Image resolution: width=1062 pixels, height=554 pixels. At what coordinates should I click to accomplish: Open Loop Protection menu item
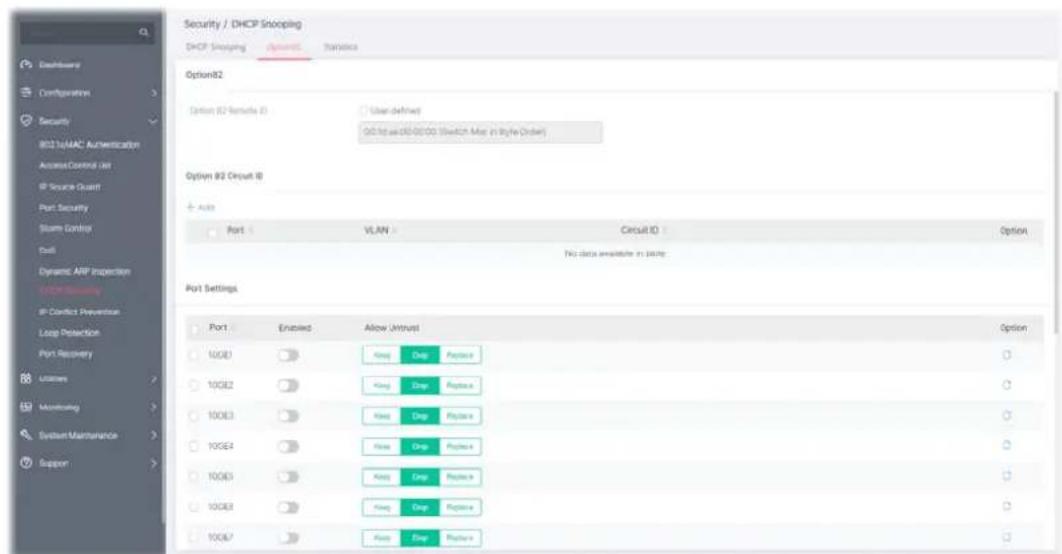[x=69, y=333]
